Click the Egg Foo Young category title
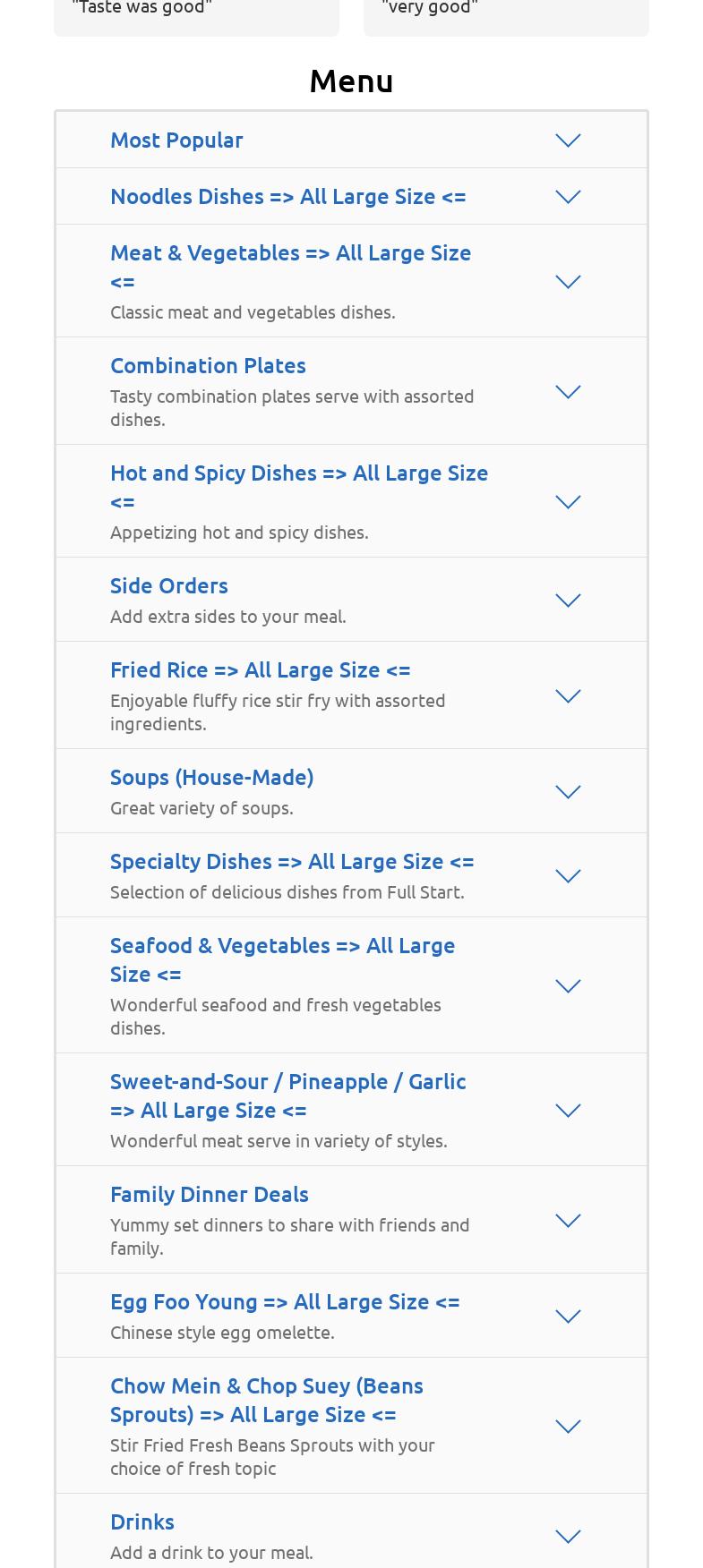Viewport: 703px width, 1568px height. [x=285, y=1302]
